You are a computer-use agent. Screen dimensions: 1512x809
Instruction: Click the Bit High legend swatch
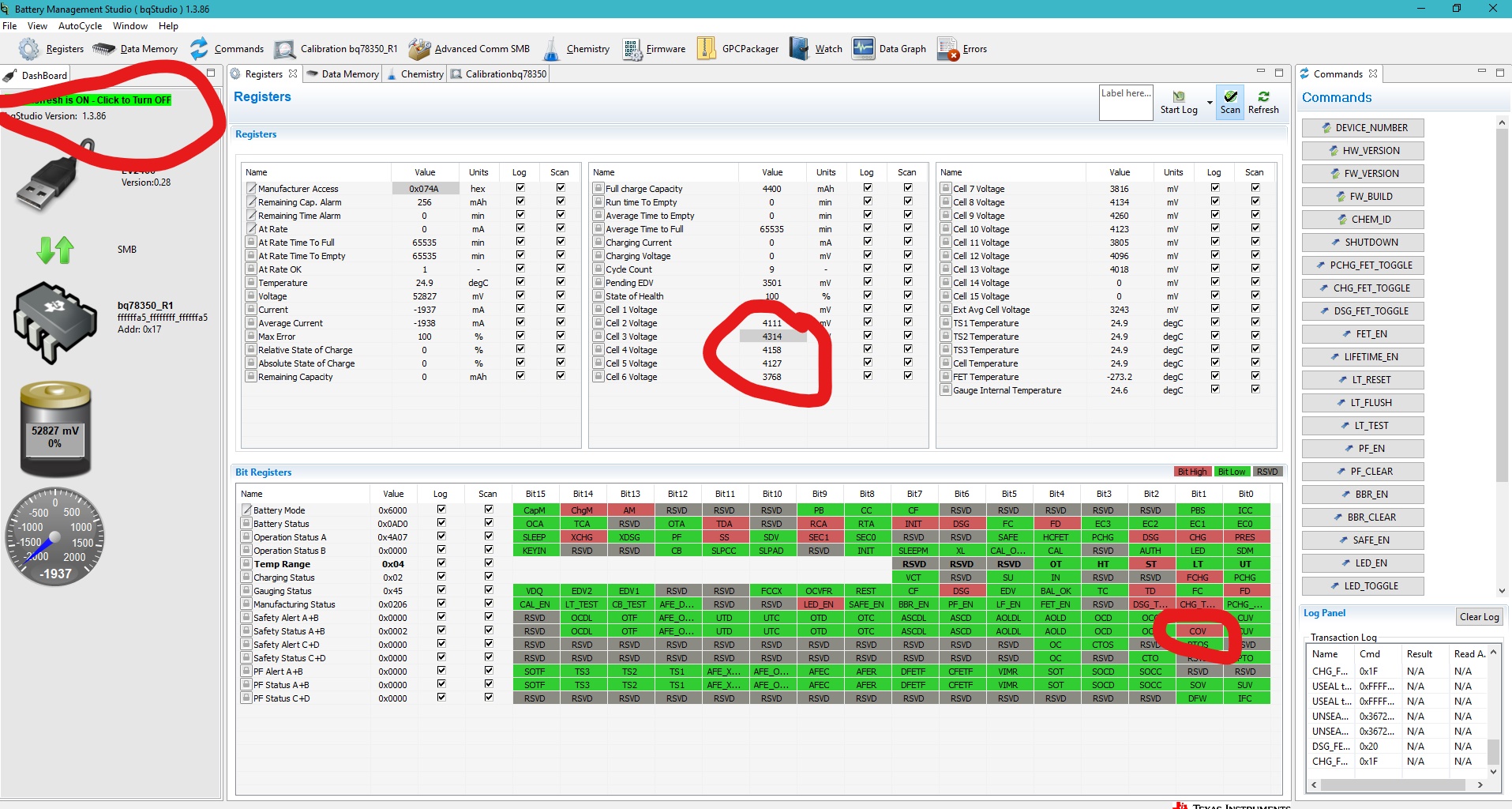(x=1192, y=472)
